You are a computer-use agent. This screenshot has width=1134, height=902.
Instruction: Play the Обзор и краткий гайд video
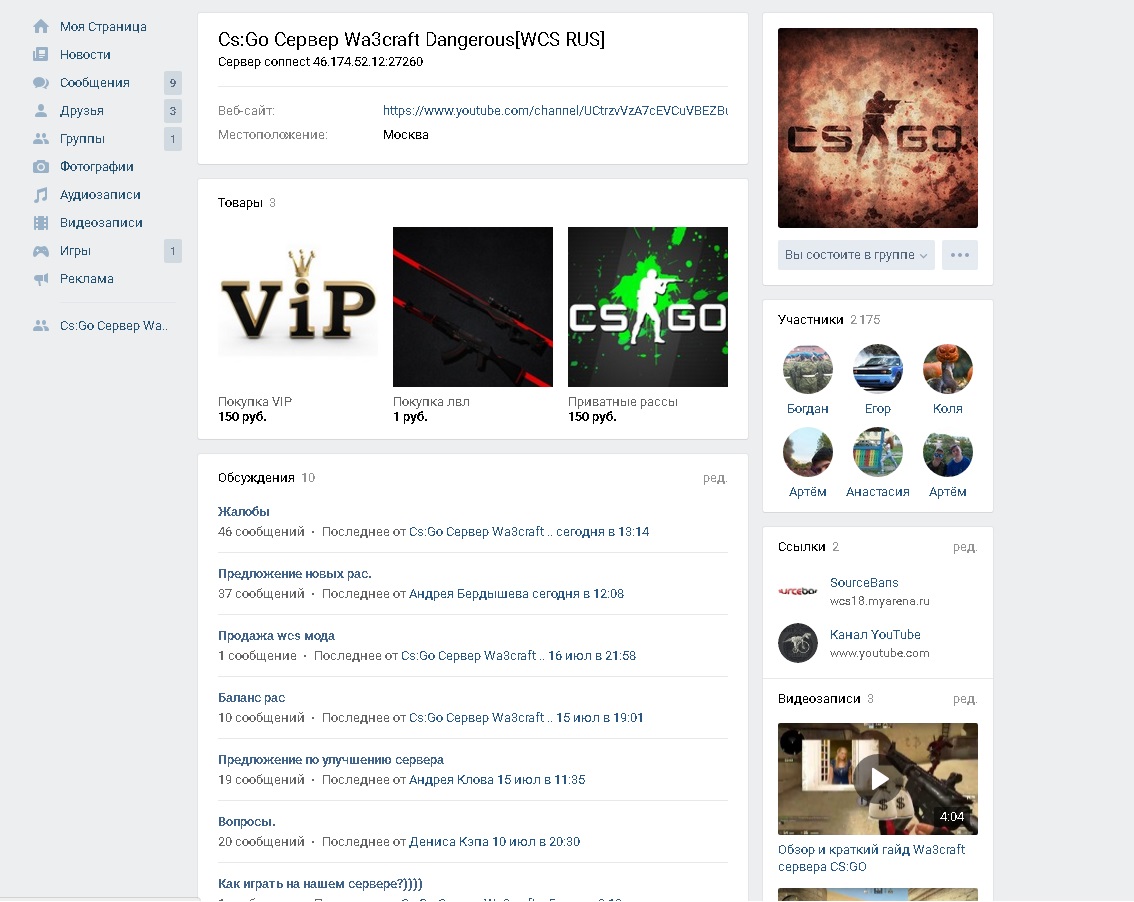(x=878, y=779)
